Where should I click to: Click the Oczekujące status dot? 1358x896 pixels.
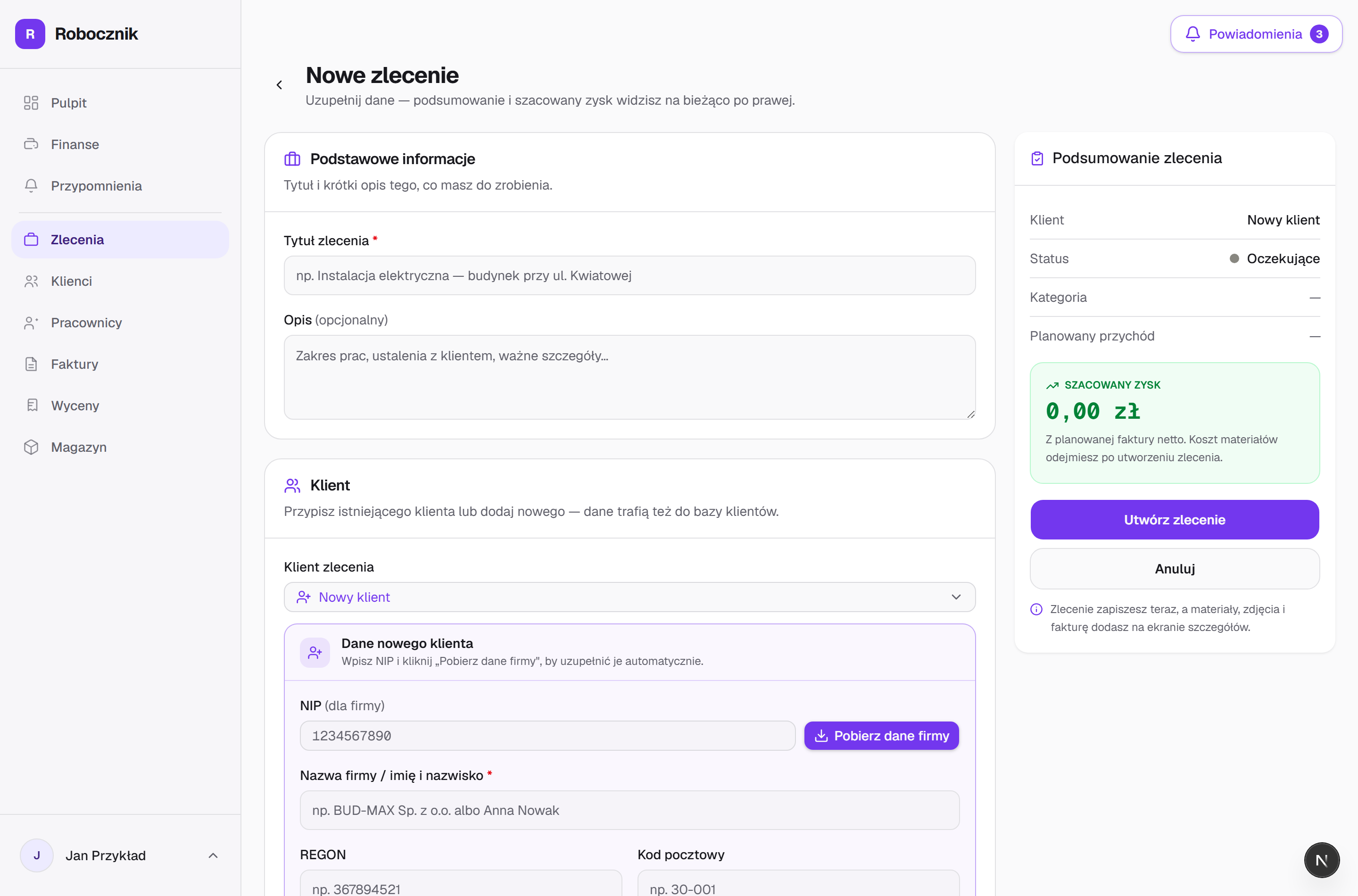pyautogui.click(x=1234, y=259)
